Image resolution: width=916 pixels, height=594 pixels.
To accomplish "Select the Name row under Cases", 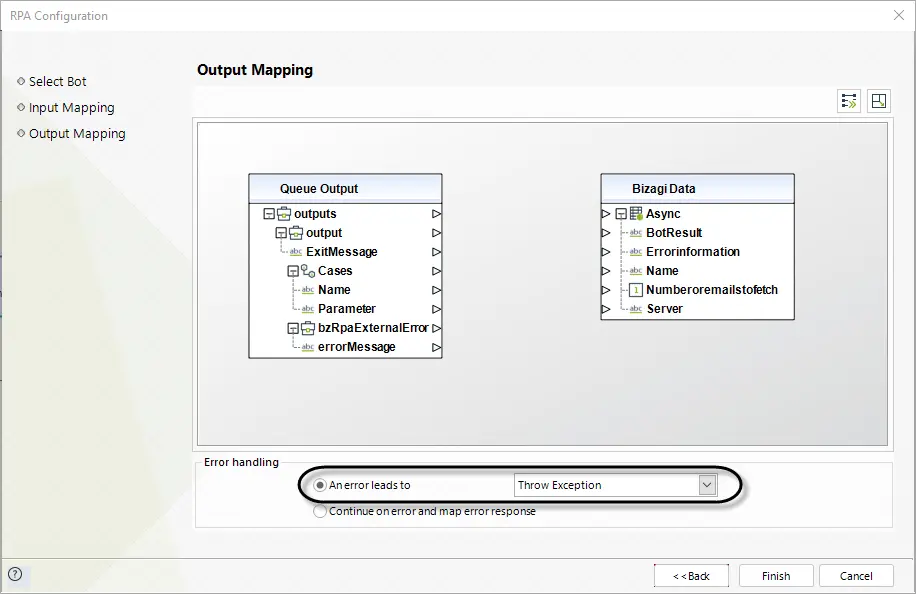I will tap(345, 290).
